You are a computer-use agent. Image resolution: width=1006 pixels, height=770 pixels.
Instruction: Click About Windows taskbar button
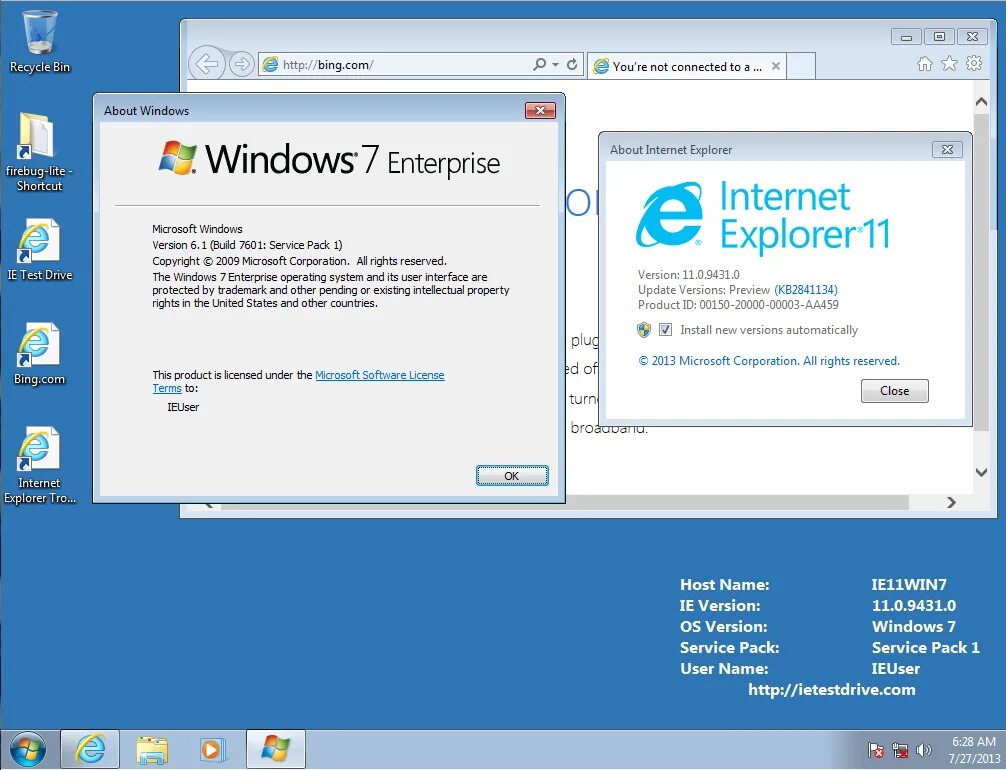point(275,749)
